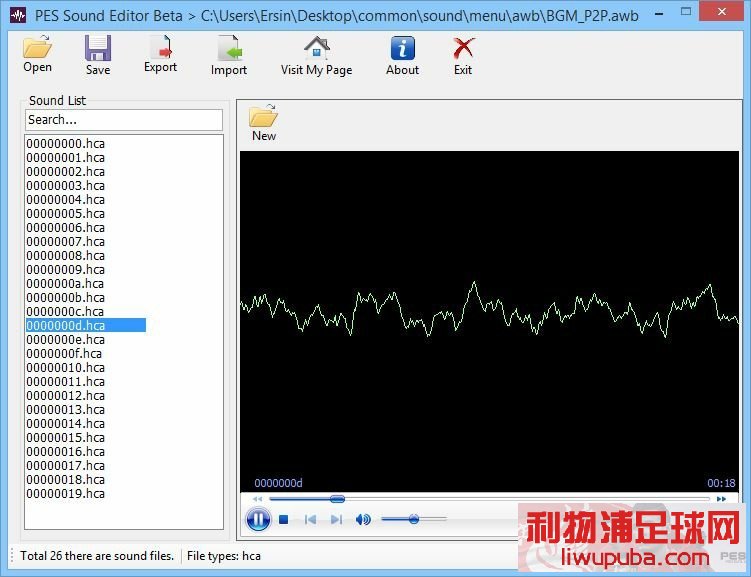Viewport: 751px width, 577px height.
Task: Fast forward using double right arrows
Action: tap(721, 499)
